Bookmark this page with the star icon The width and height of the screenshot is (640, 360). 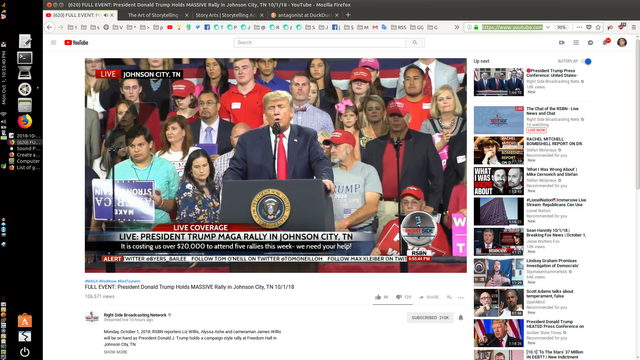click(598, 27)
